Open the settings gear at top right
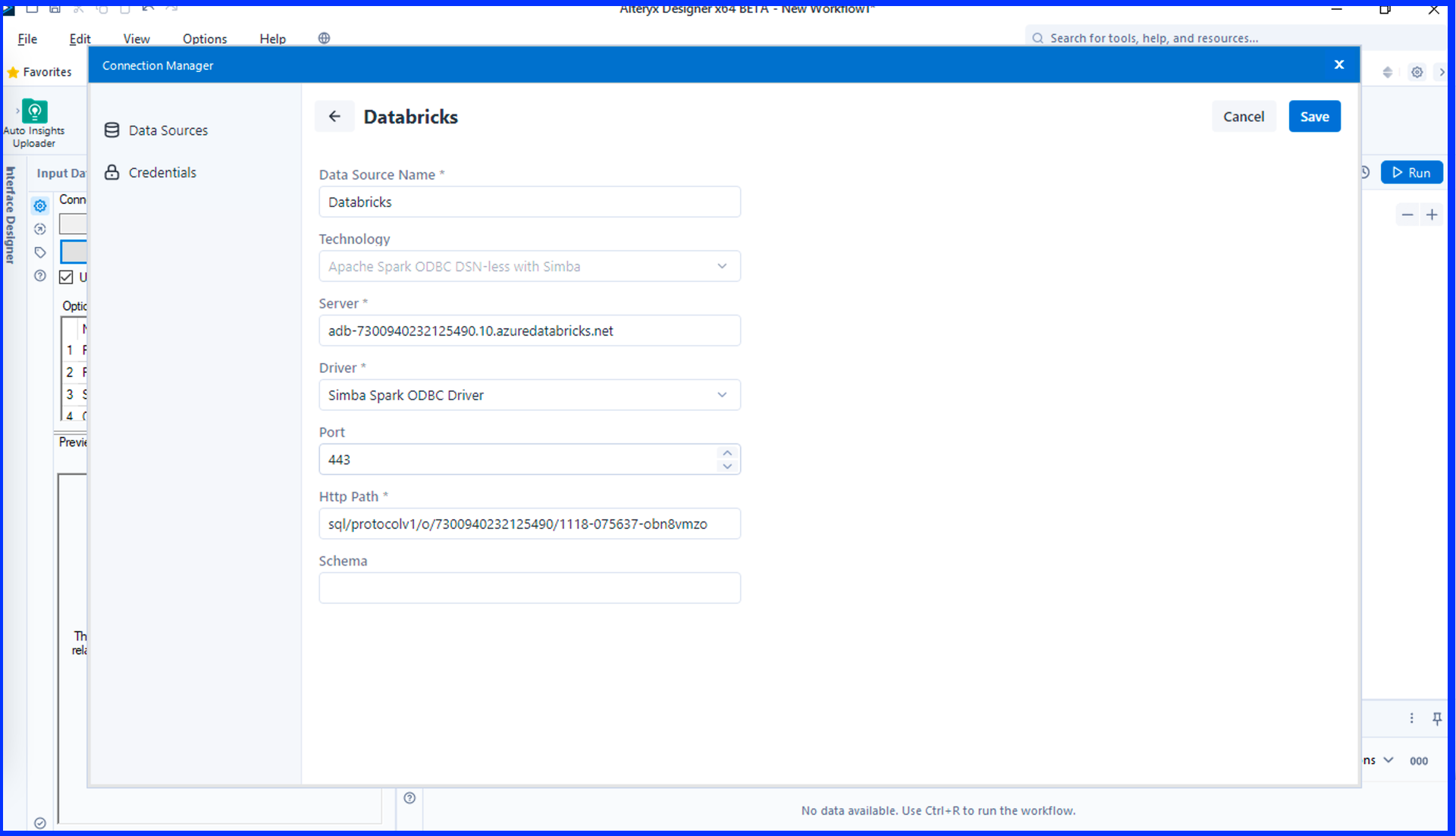Screen dimensions: 1456x836 coord(1417,72)
